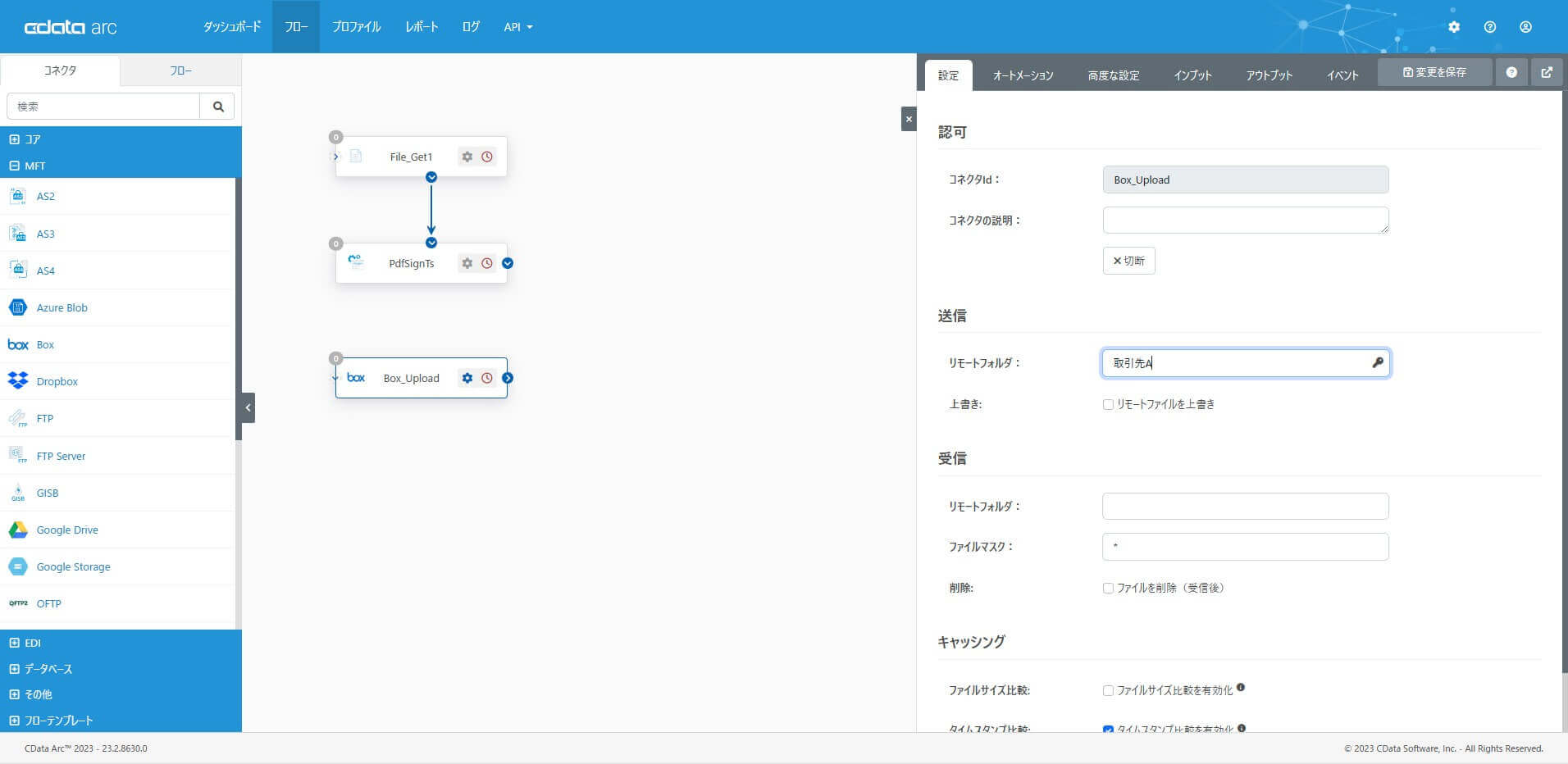Image resolution: width=1568 pixels, height=764 pixels.
Task: Pop out the settings panel externally
Action: [x=1547, y=72]
